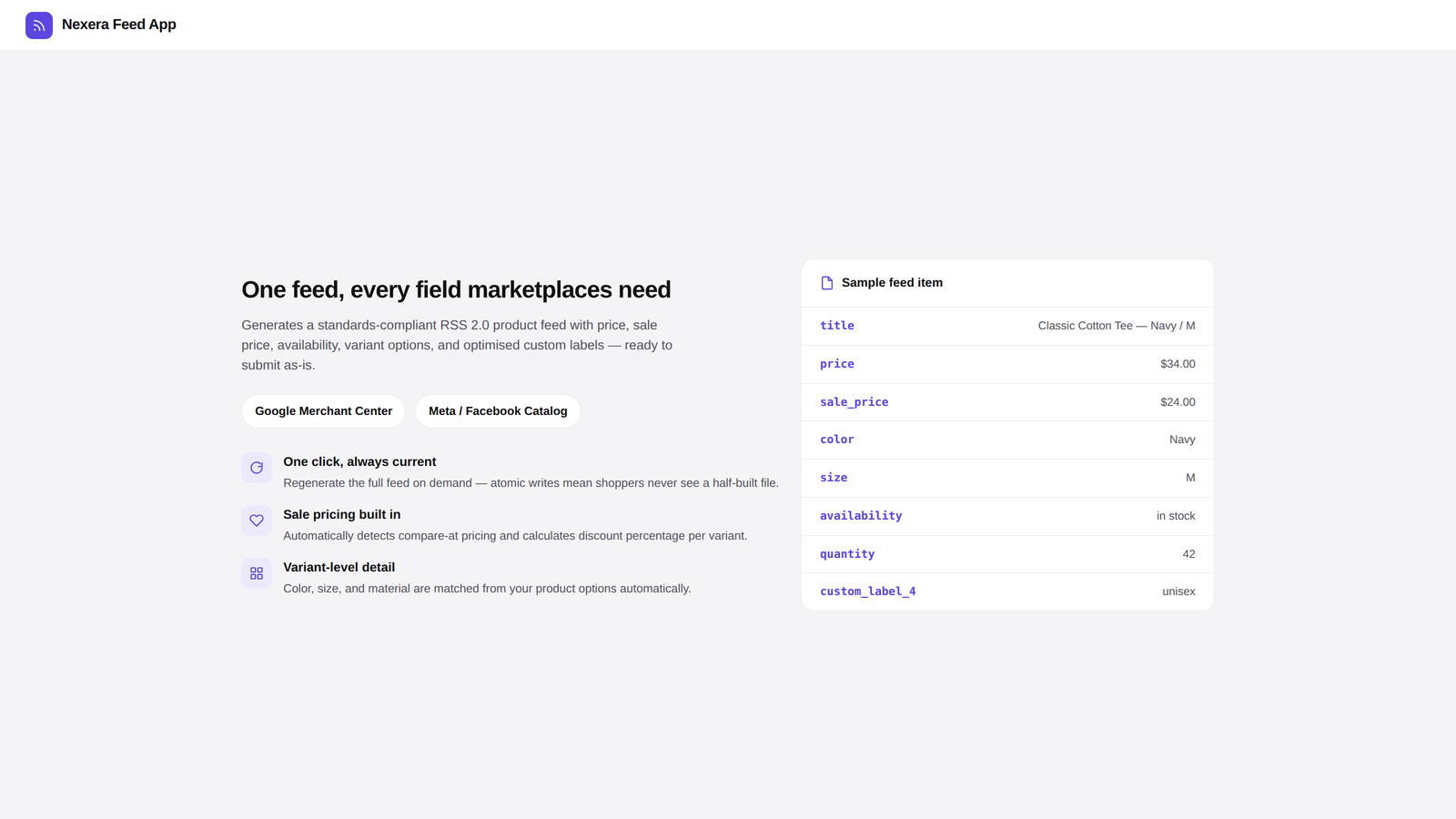Screen dimensions: 1456x819
Task: Click the paragraph Generates a standards-compliant RSS 2.0
Action: 457,345
